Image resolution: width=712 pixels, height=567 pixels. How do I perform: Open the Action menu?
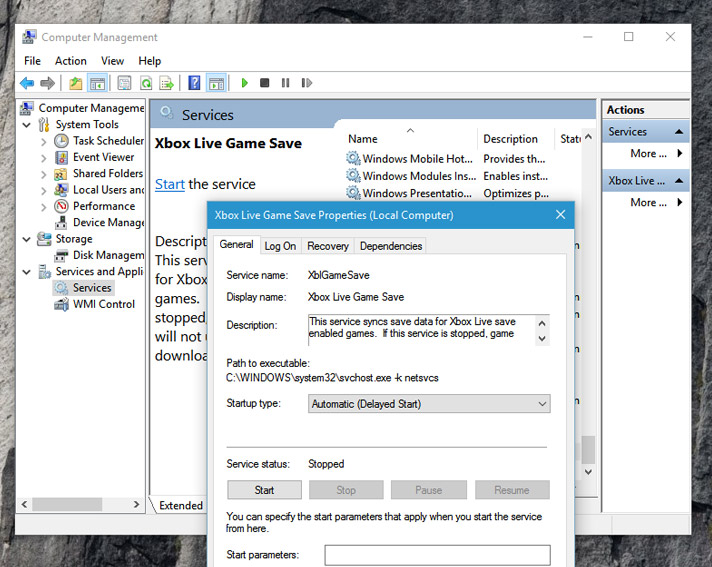(71, 61)
